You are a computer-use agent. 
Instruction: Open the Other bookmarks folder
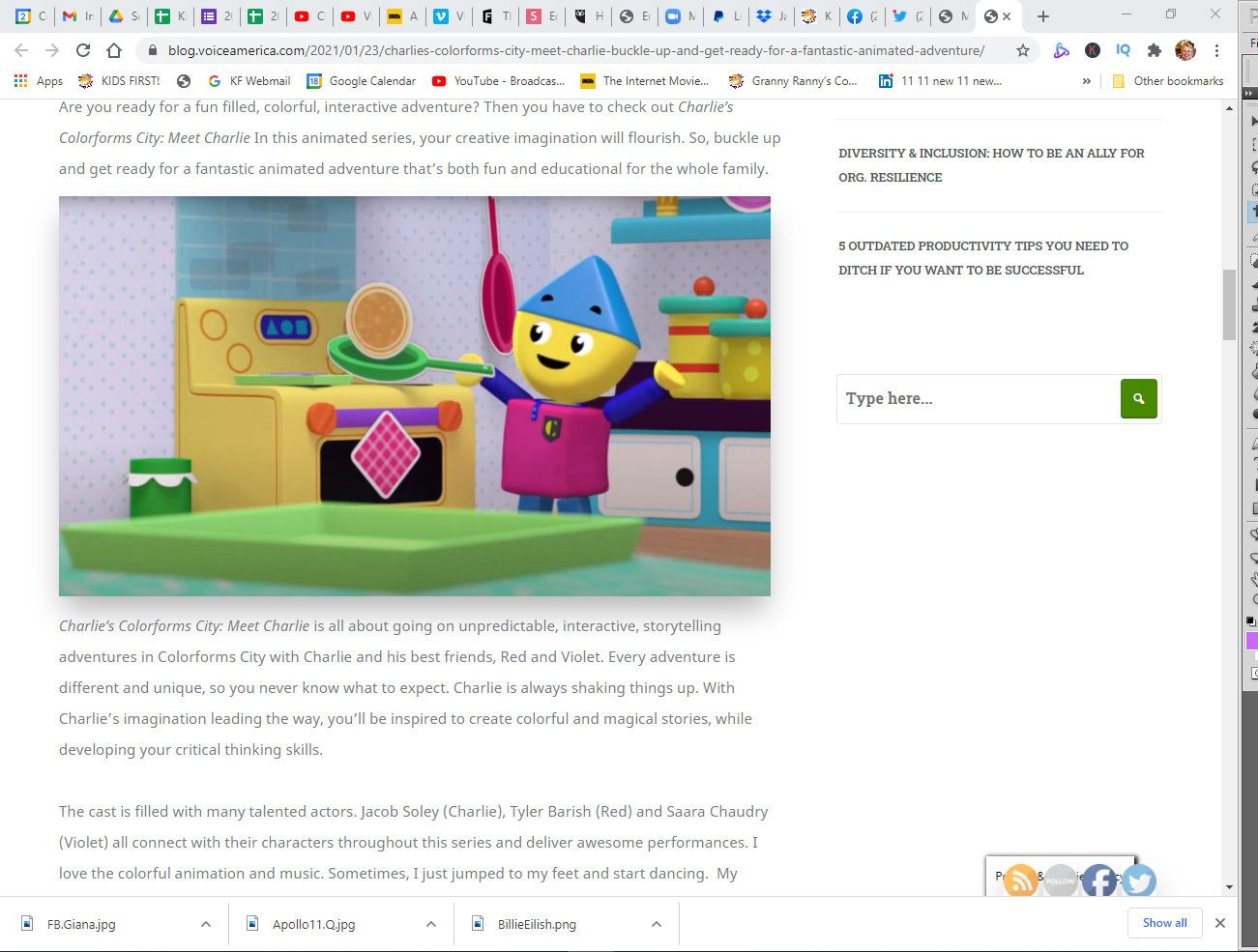pos(1168,81)
